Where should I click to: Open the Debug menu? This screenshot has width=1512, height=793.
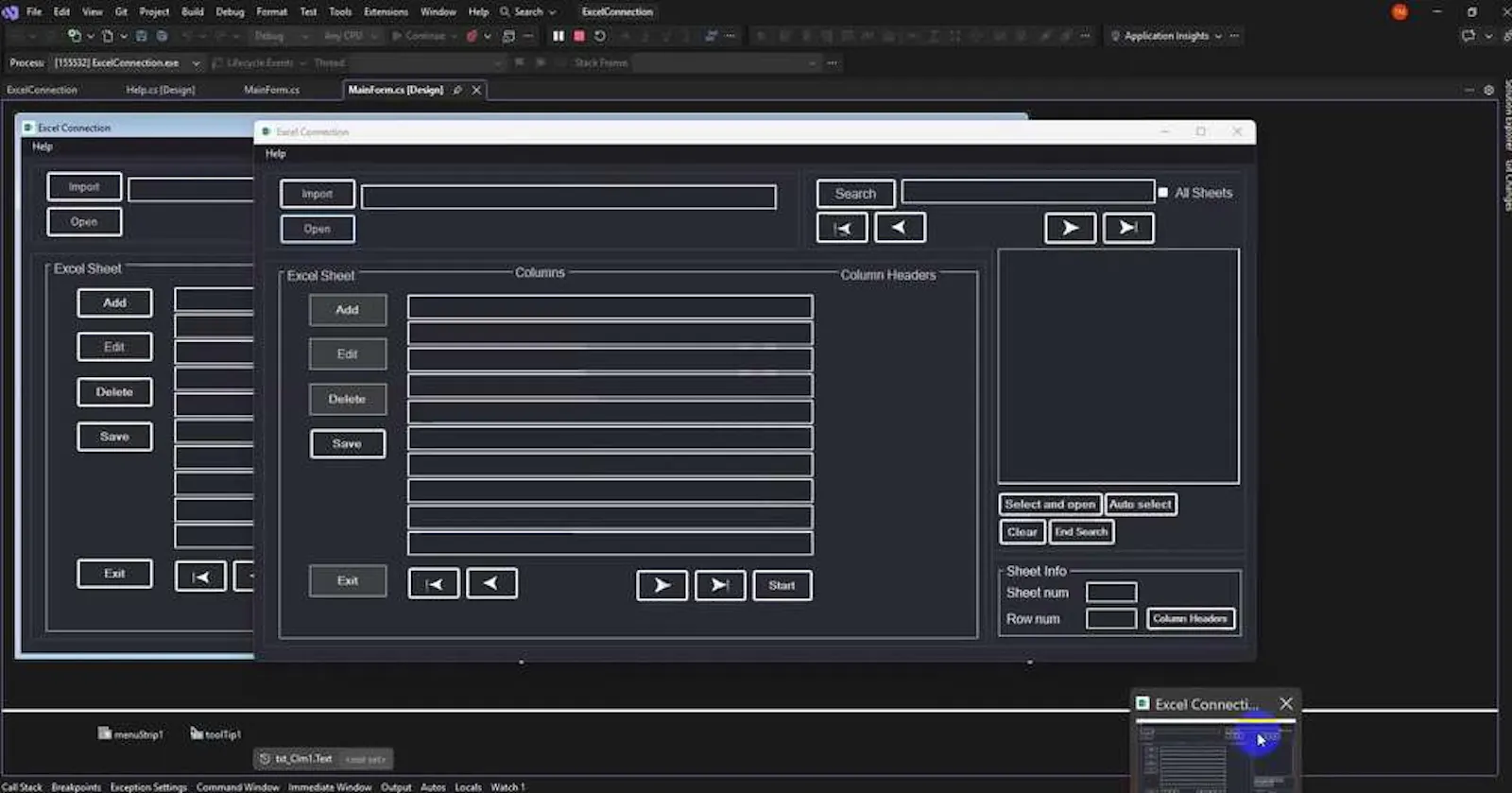230,11
